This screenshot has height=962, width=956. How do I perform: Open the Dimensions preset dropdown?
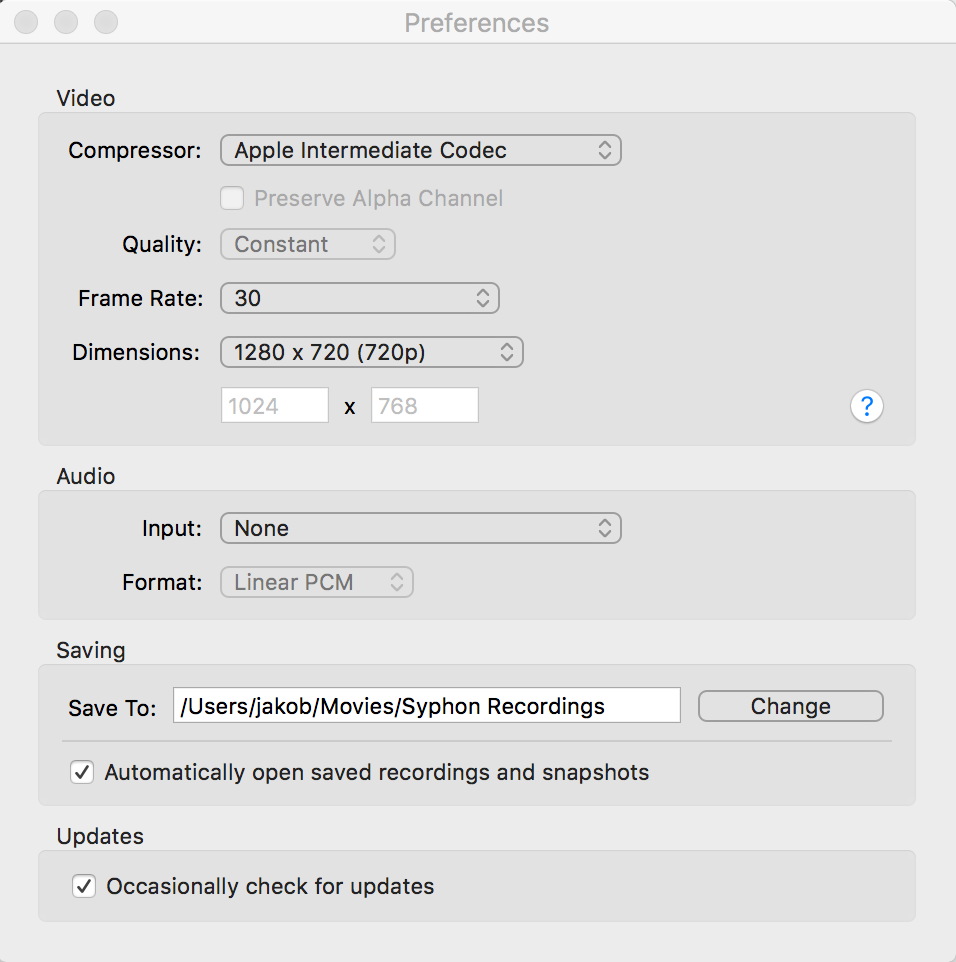click(x=371, y=352)
